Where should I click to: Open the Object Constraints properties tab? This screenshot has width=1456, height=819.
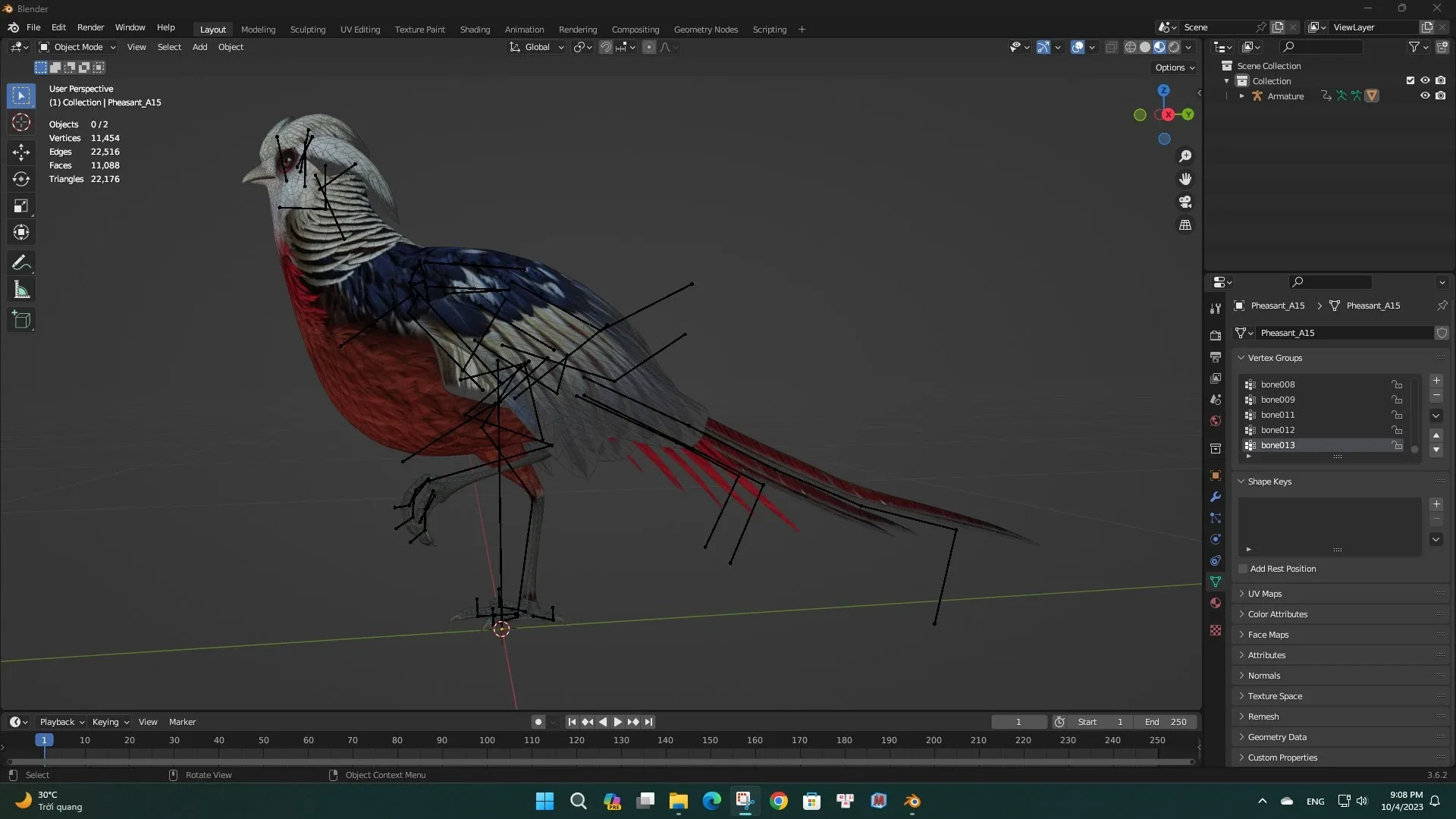click(1216, 560)
